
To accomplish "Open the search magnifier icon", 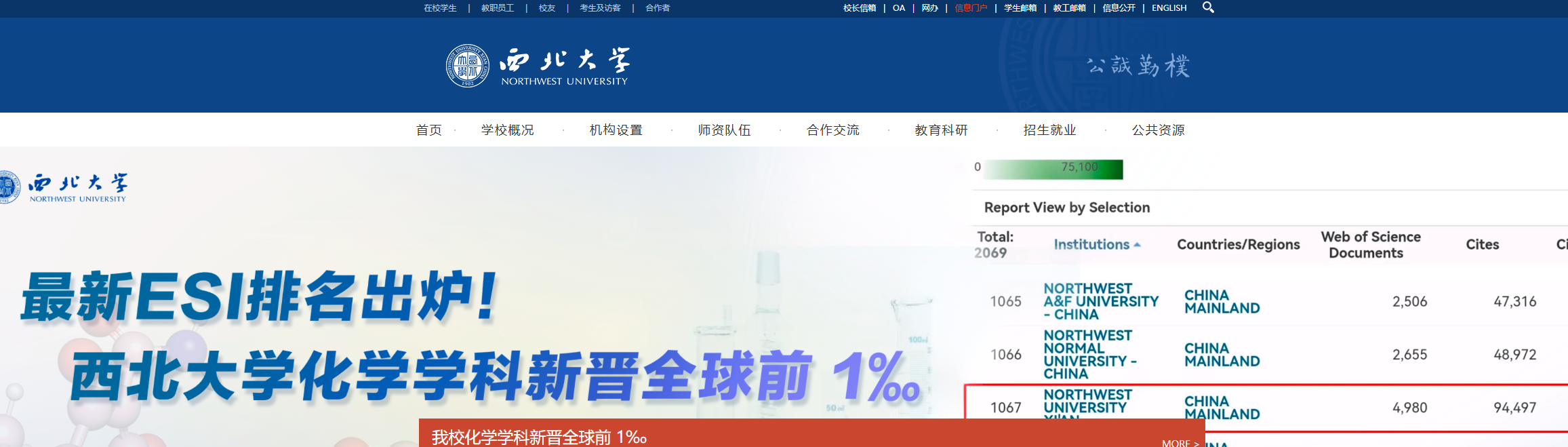I will click(x=1208, y=7).
